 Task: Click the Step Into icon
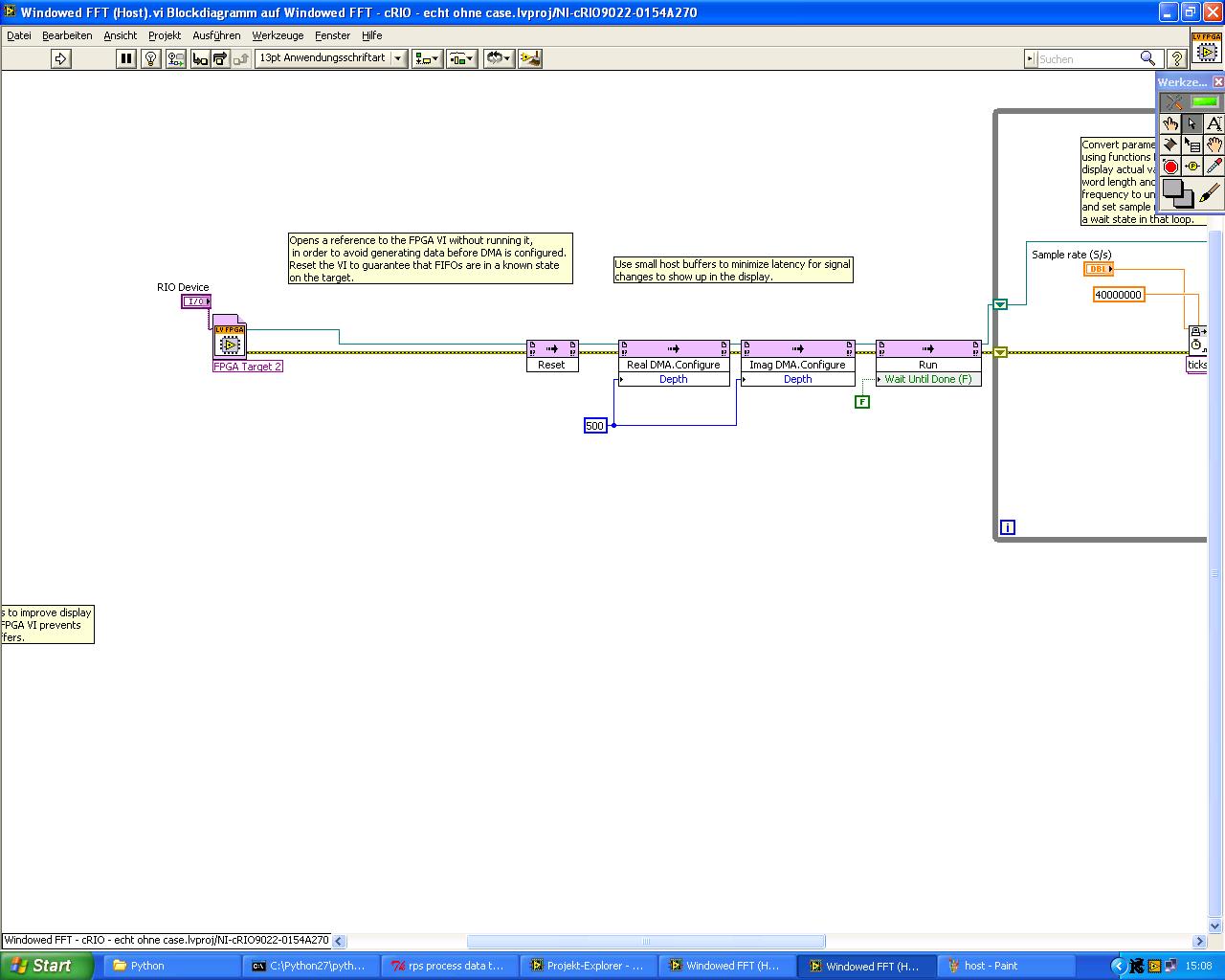(x=200, y=58)
